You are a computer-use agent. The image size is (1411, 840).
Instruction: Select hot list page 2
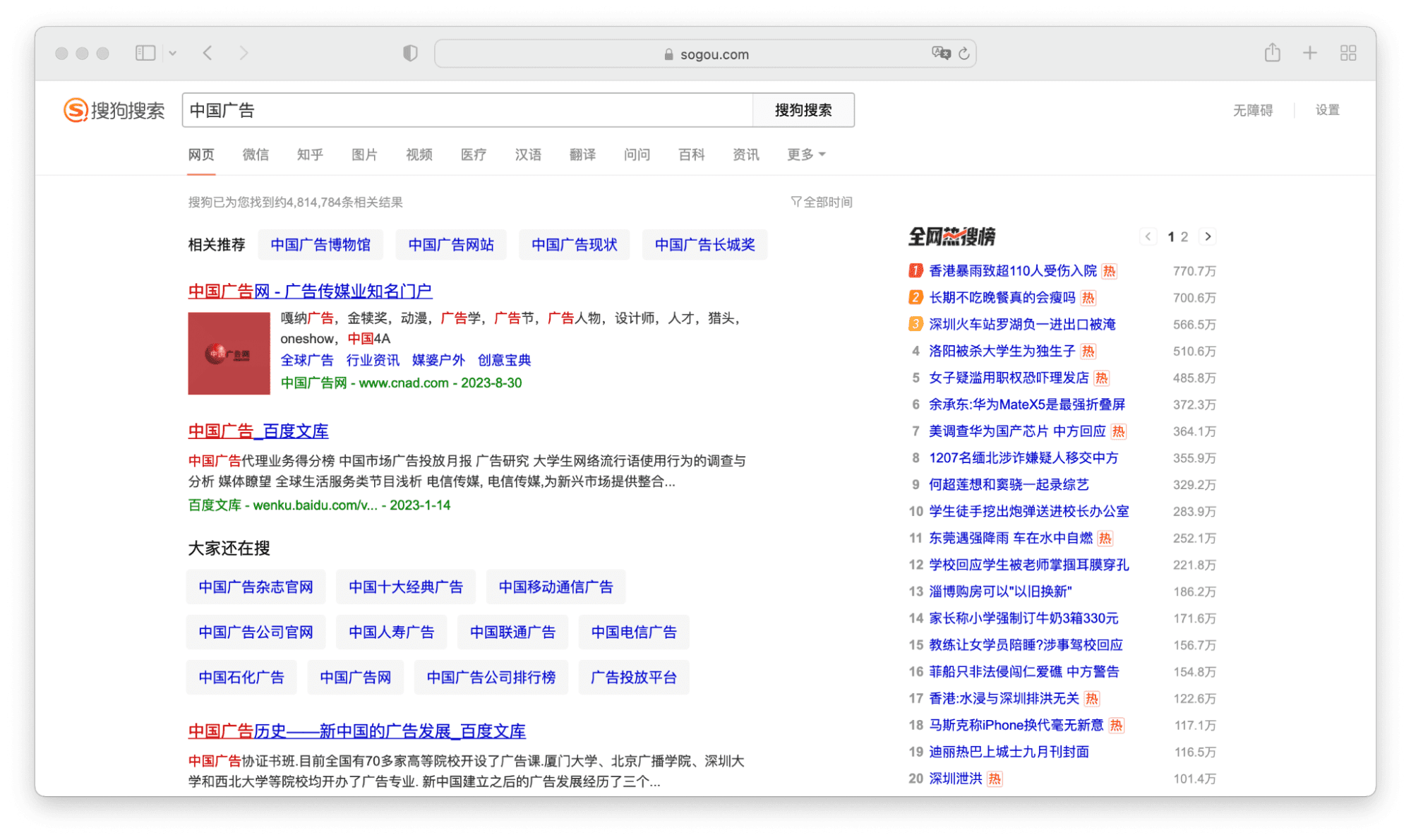(x=1184, y=237)
